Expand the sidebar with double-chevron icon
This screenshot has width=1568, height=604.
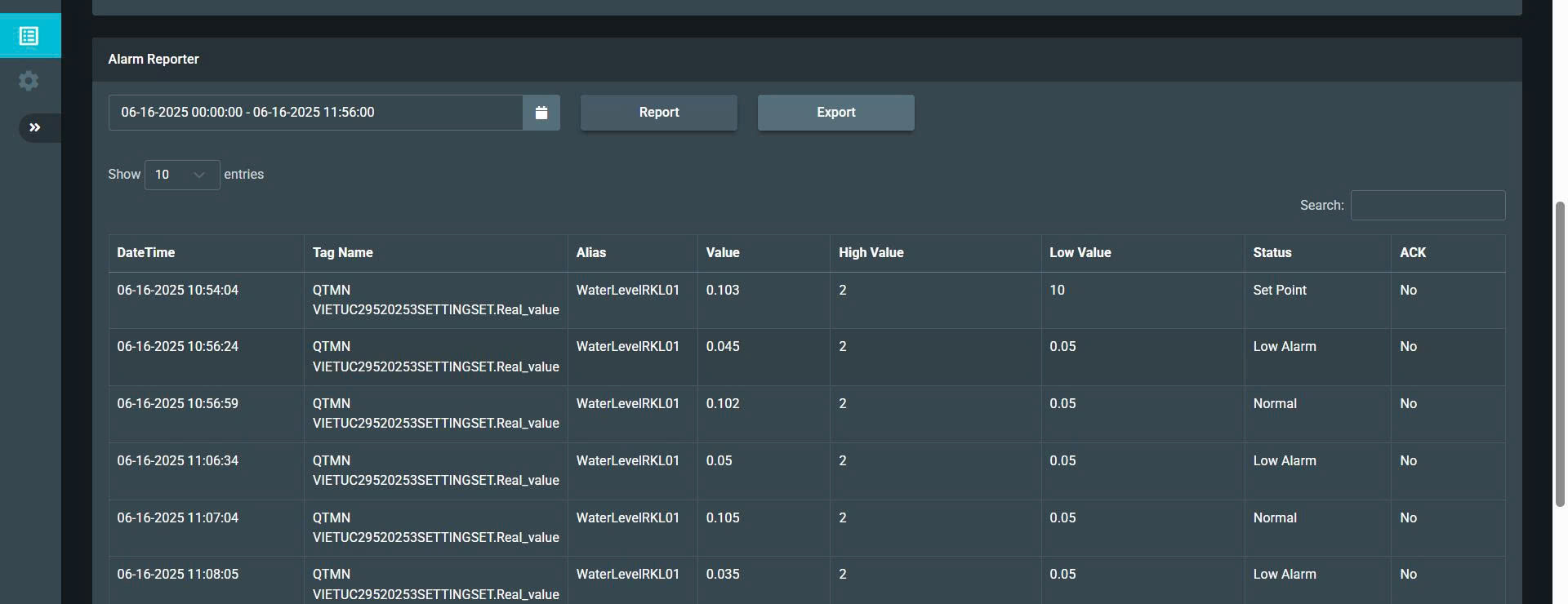(x=35, y=127)
